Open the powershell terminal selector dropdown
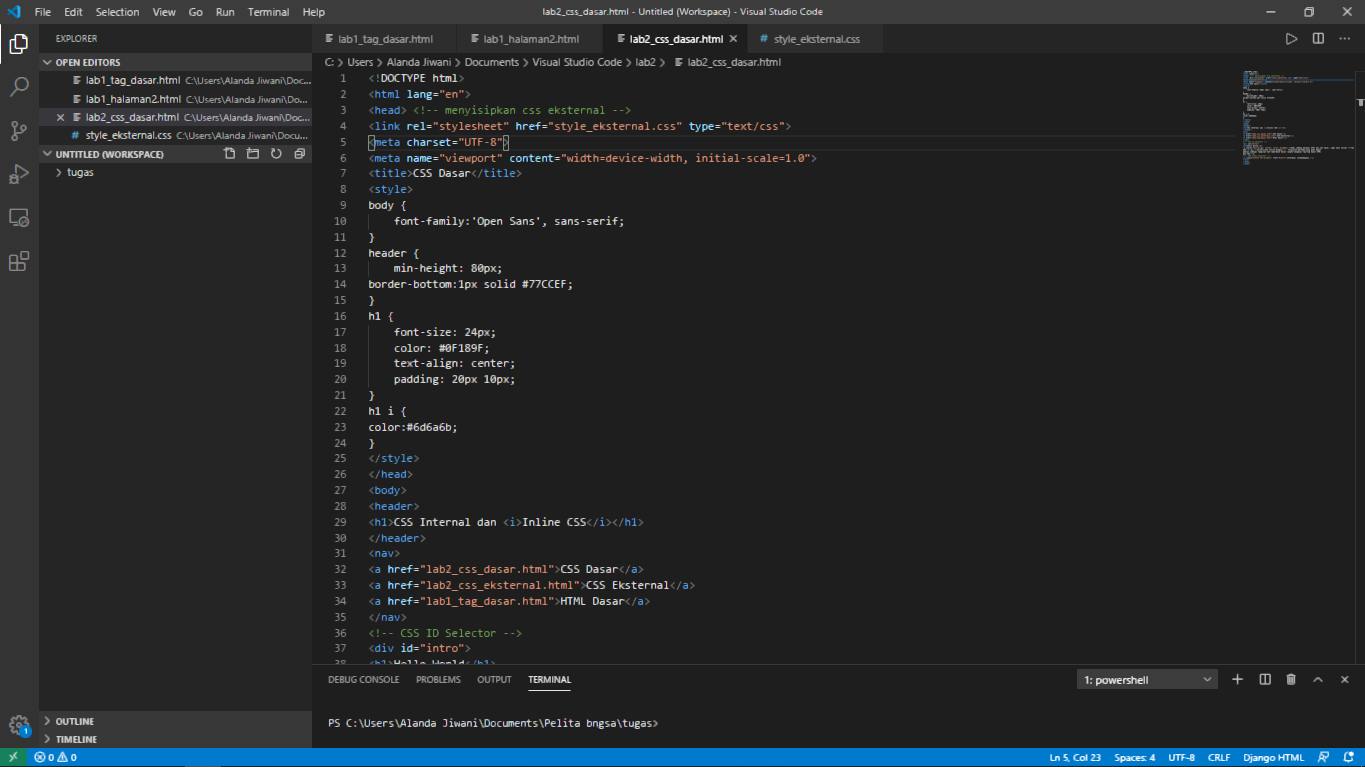This screenshot has width=1365, height=767. (1147, 680)
